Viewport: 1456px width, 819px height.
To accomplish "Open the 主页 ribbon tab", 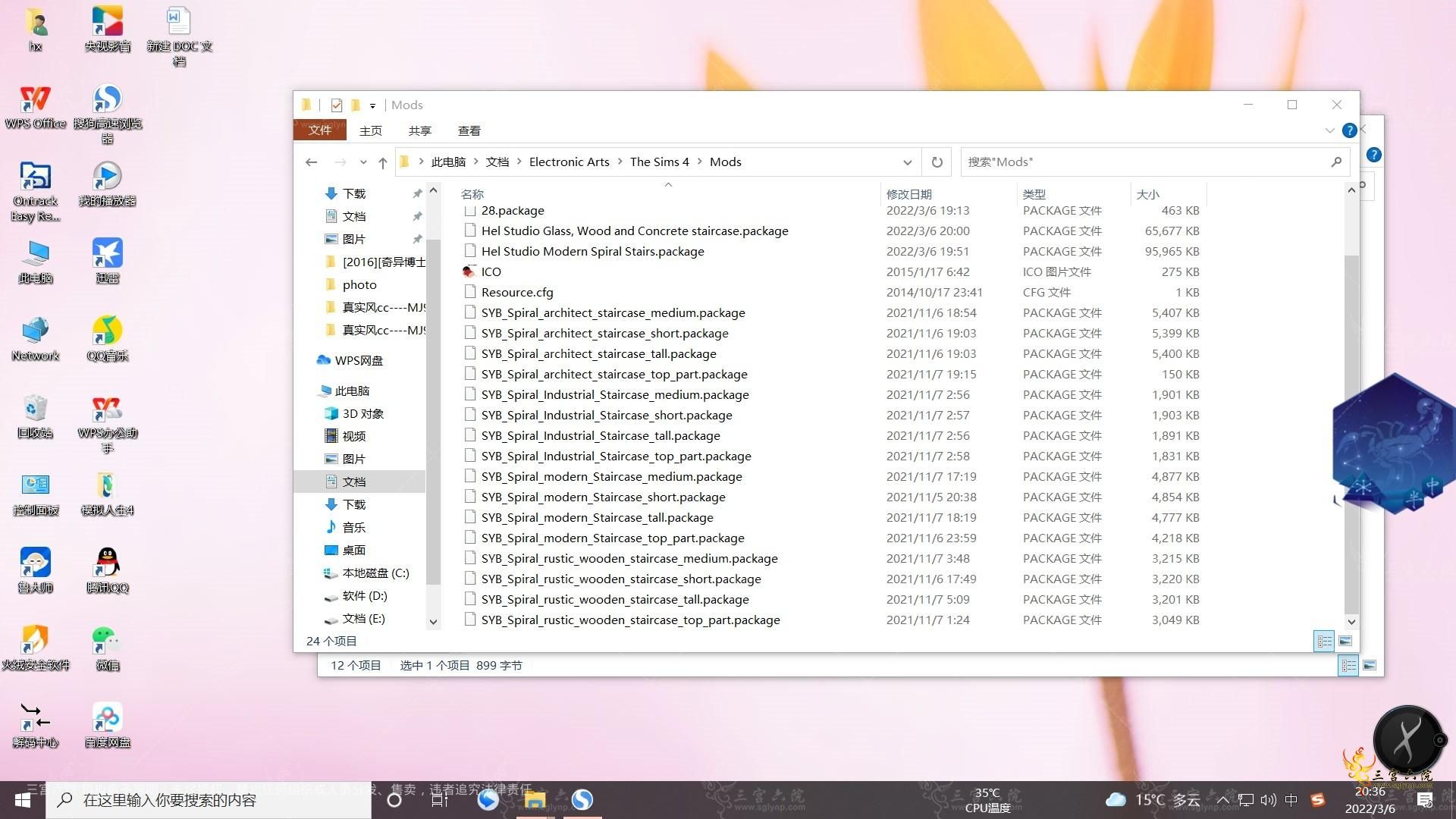I will point(371,130).
